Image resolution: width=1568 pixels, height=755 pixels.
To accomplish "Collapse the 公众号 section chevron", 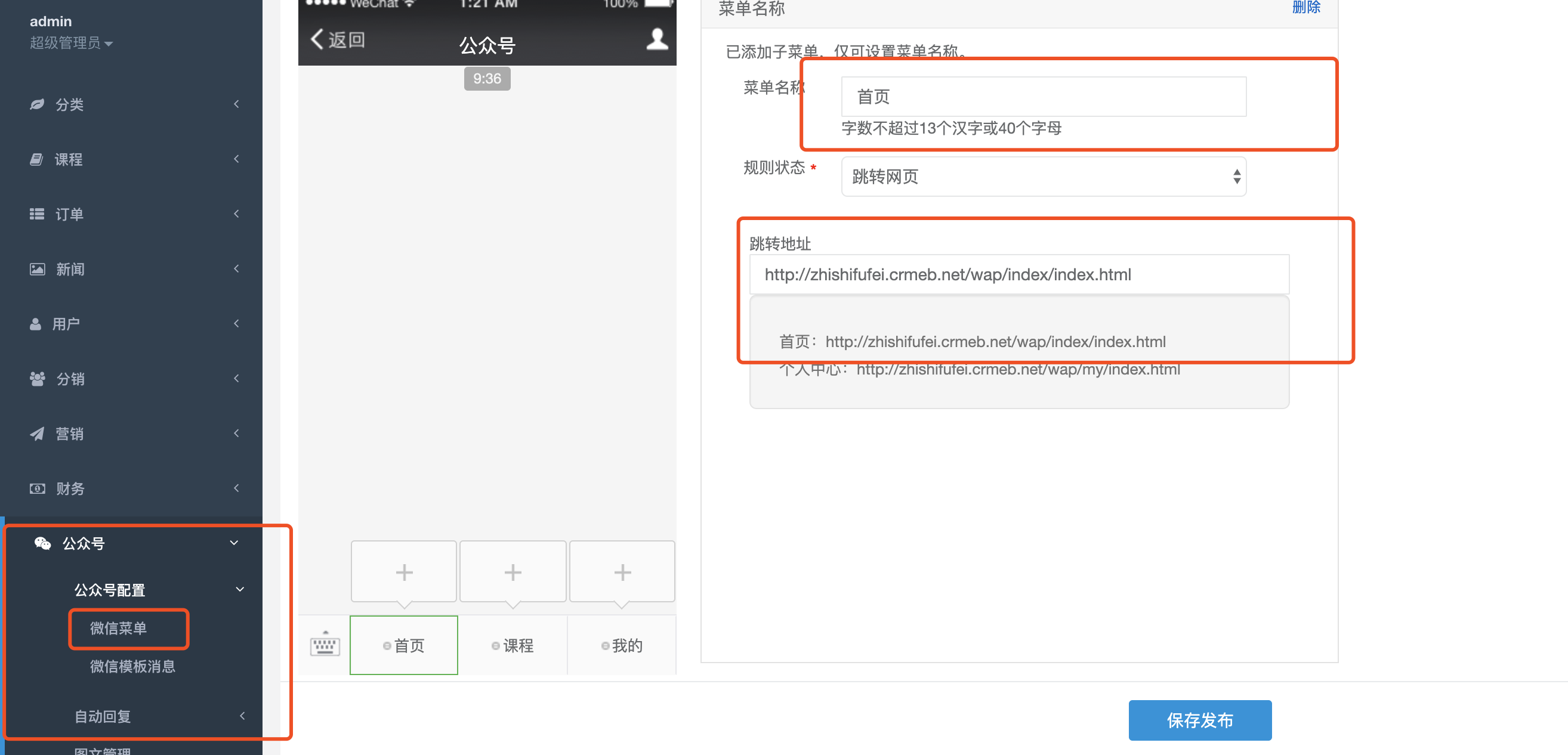I will (x=234, y=543).
